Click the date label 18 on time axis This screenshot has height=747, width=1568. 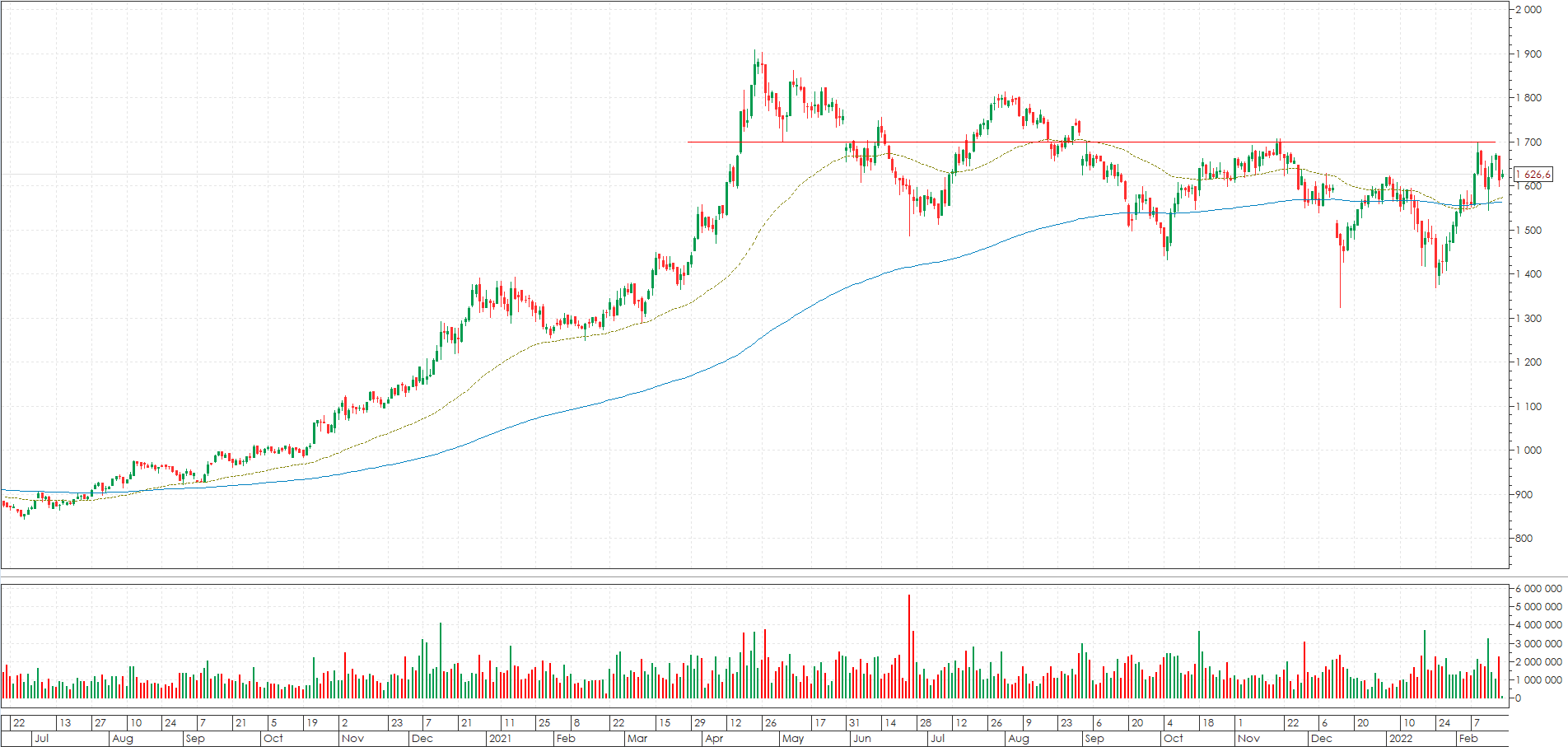coord(1208,723)
